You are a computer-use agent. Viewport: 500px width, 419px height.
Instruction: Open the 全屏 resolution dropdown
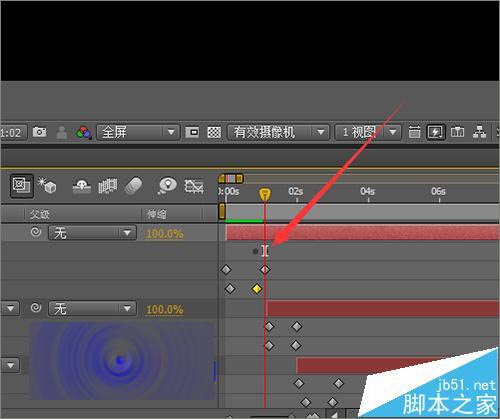(x=138, y=132)
